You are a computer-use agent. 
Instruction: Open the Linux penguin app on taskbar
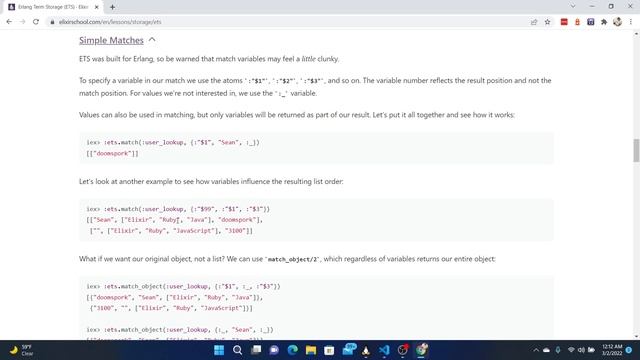point(366,350)
